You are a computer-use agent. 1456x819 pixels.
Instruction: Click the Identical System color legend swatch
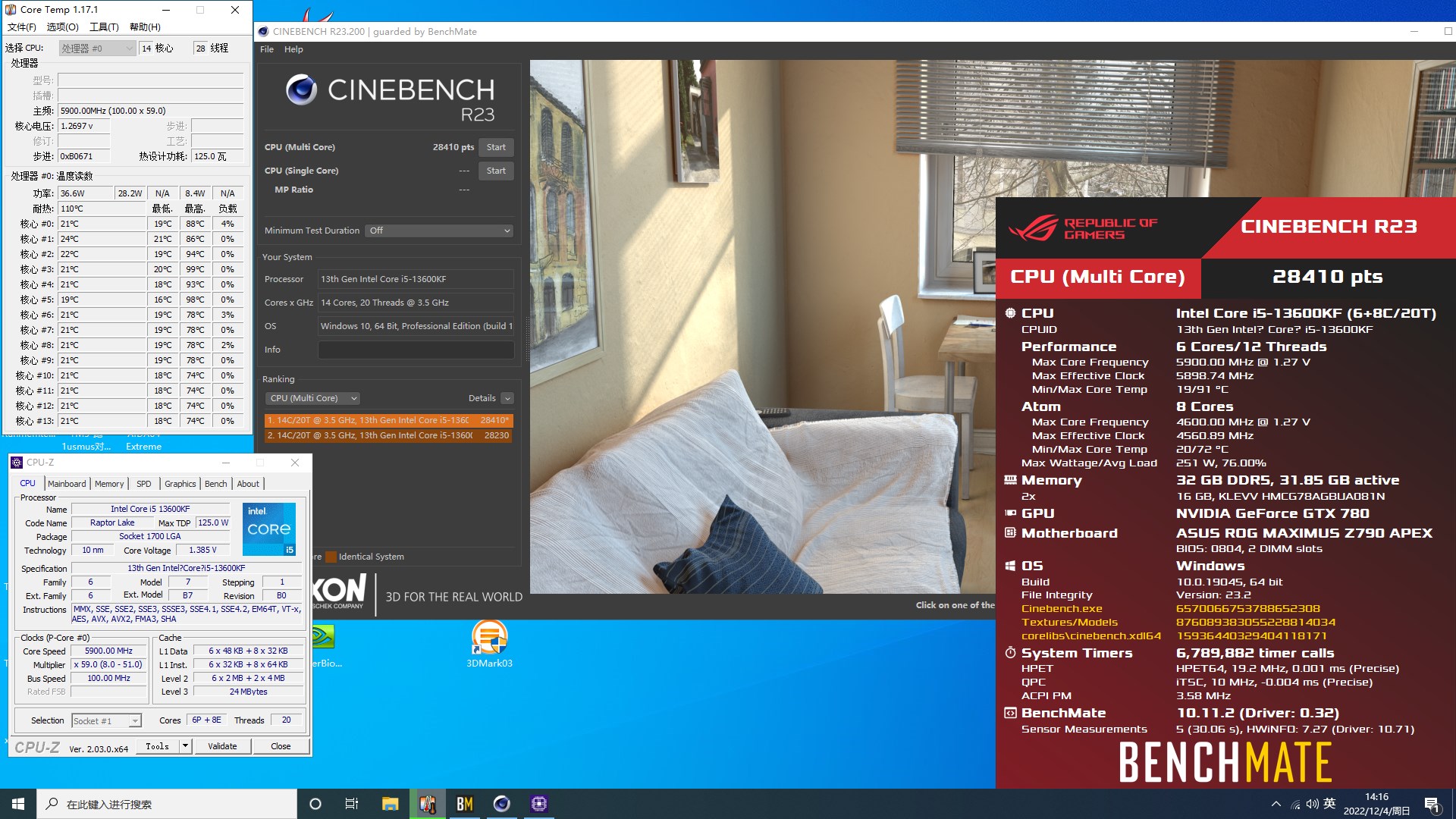pos(331,557)
